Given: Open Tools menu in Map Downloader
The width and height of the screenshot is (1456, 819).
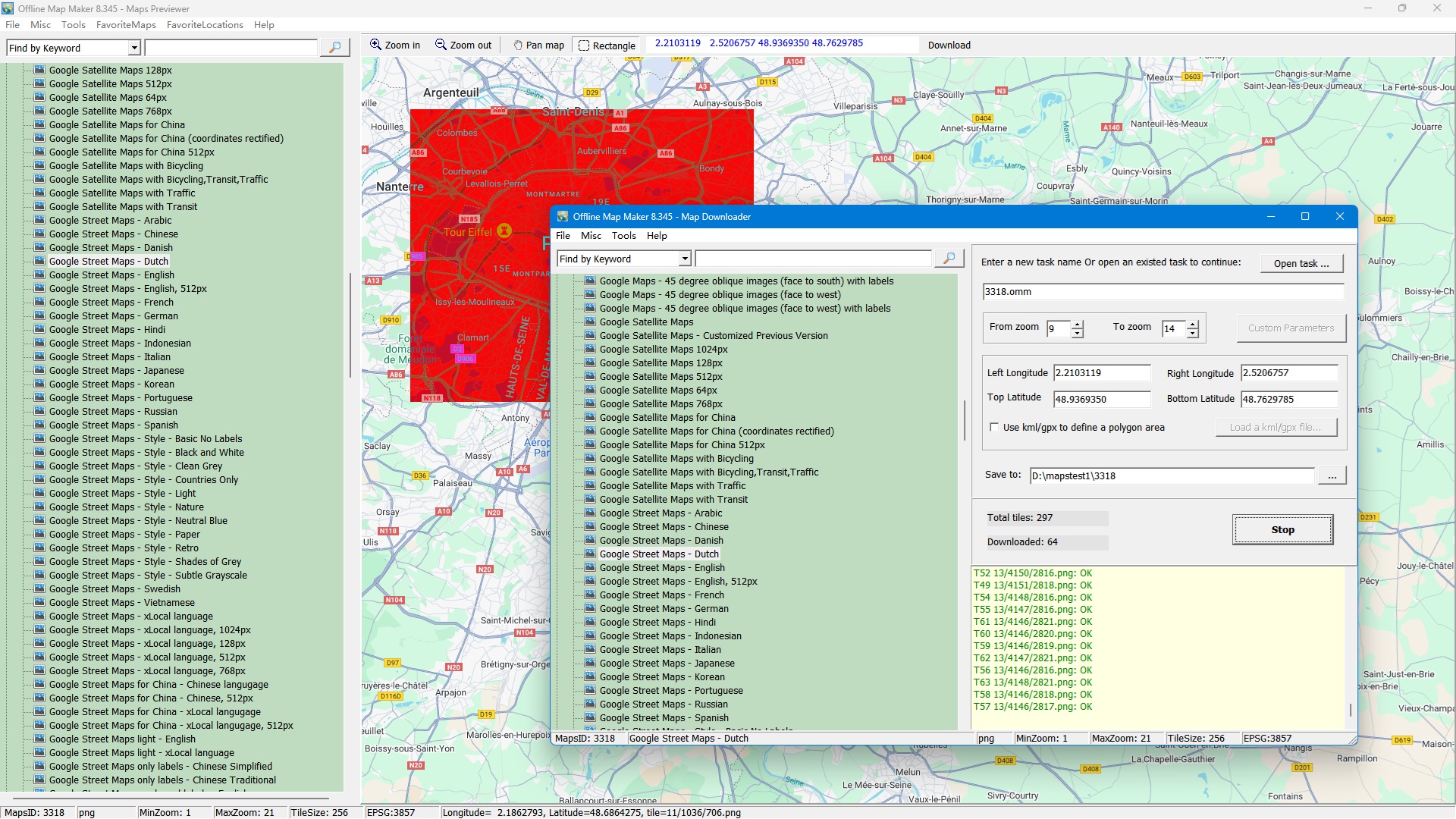Looking at the screenshot, I should (623, 236).
